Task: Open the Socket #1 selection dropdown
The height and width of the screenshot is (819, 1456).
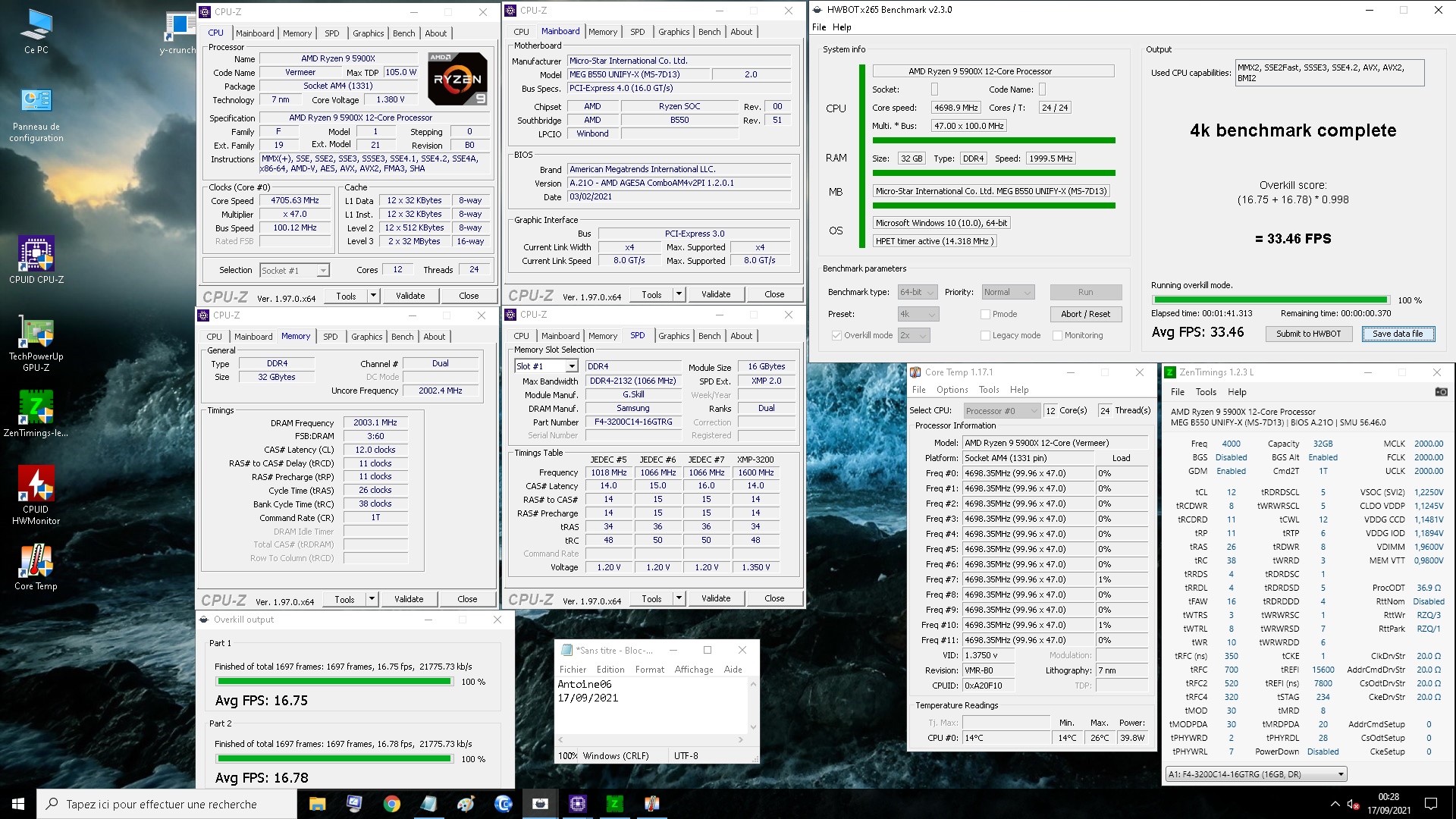Action: pyautogui.click(x=294, y=270)
